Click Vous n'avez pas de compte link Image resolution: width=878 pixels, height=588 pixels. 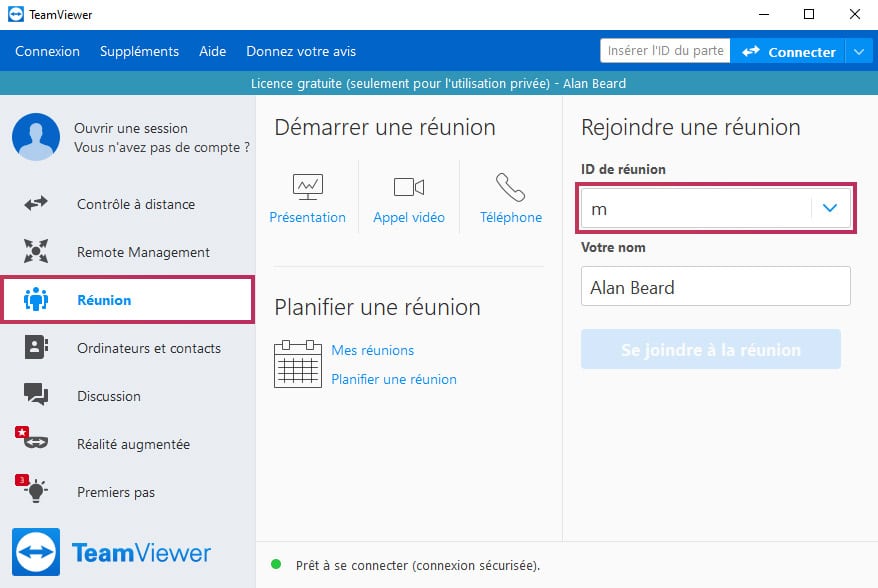(x=162, y=148)
